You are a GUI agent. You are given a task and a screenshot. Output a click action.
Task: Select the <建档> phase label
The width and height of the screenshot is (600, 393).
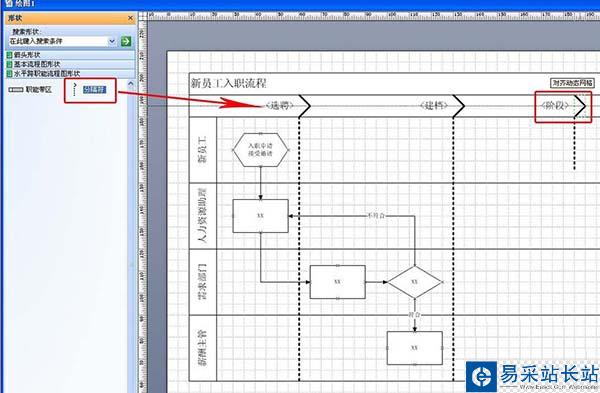point(434,105)
